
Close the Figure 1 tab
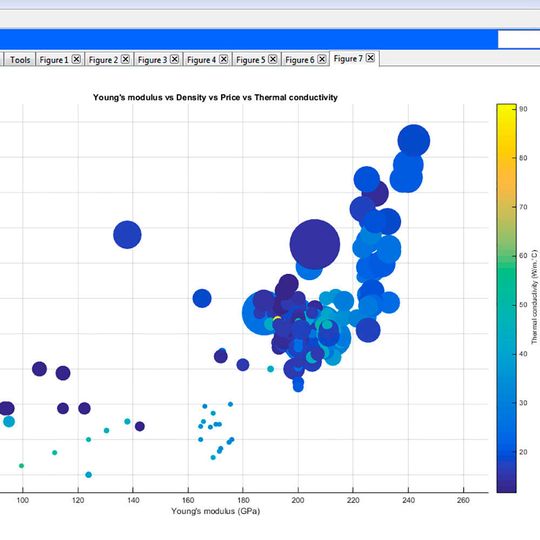[x=76, y=59]
